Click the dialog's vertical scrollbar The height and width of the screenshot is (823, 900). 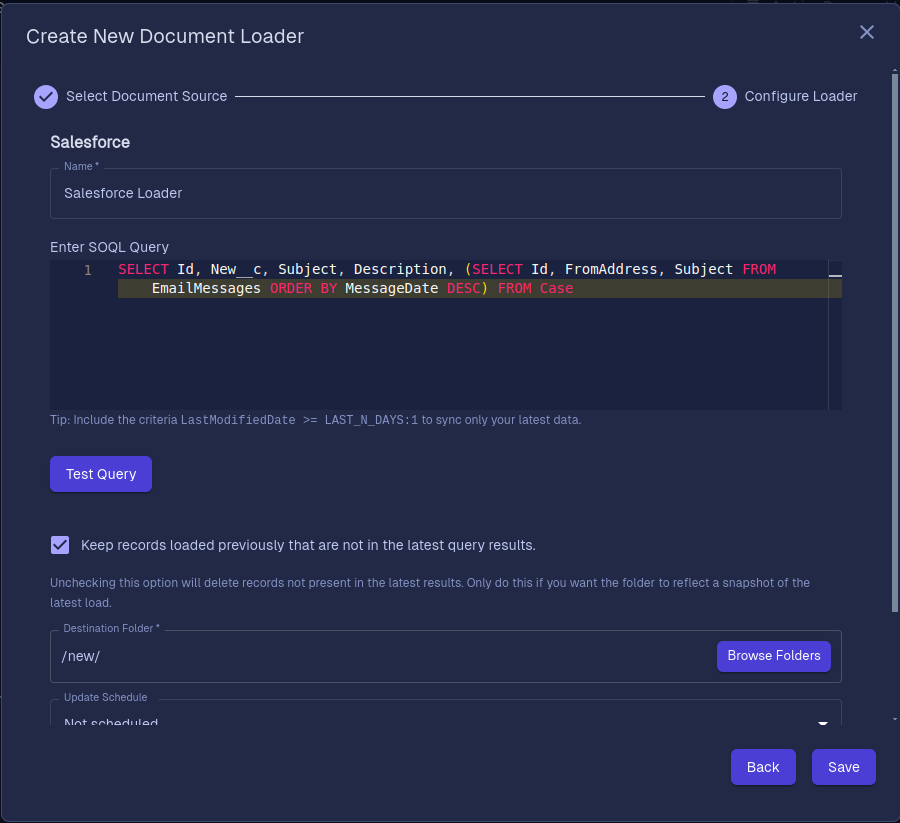[894, 341]
